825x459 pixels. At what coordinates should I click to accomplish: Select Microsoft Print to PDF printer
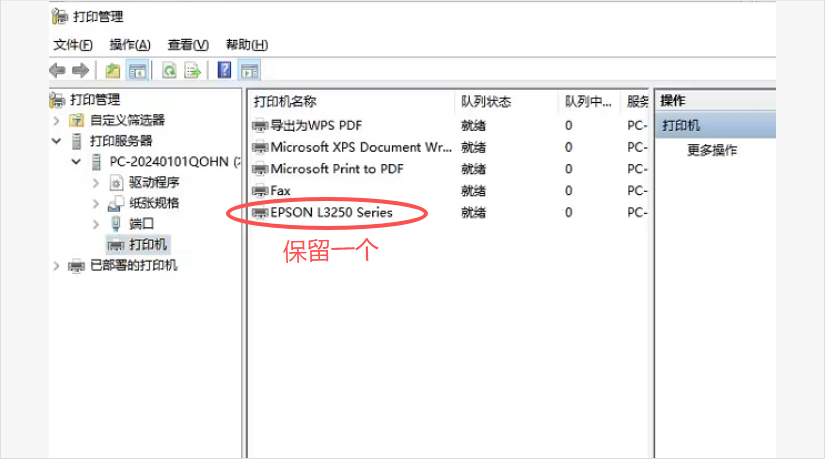click(x=336, y=169)
